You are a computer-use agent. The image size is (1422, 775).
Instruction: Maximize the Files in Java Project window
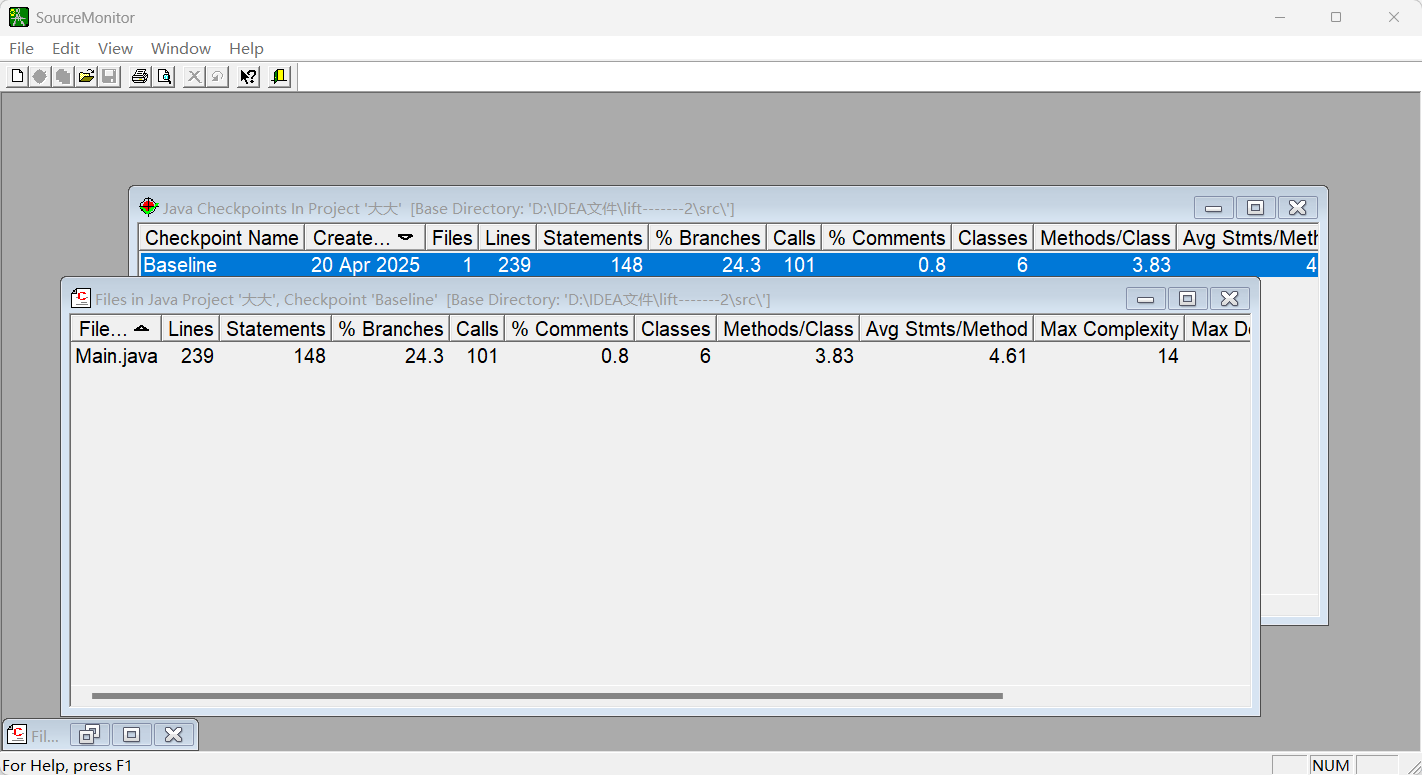[1187, 299]
